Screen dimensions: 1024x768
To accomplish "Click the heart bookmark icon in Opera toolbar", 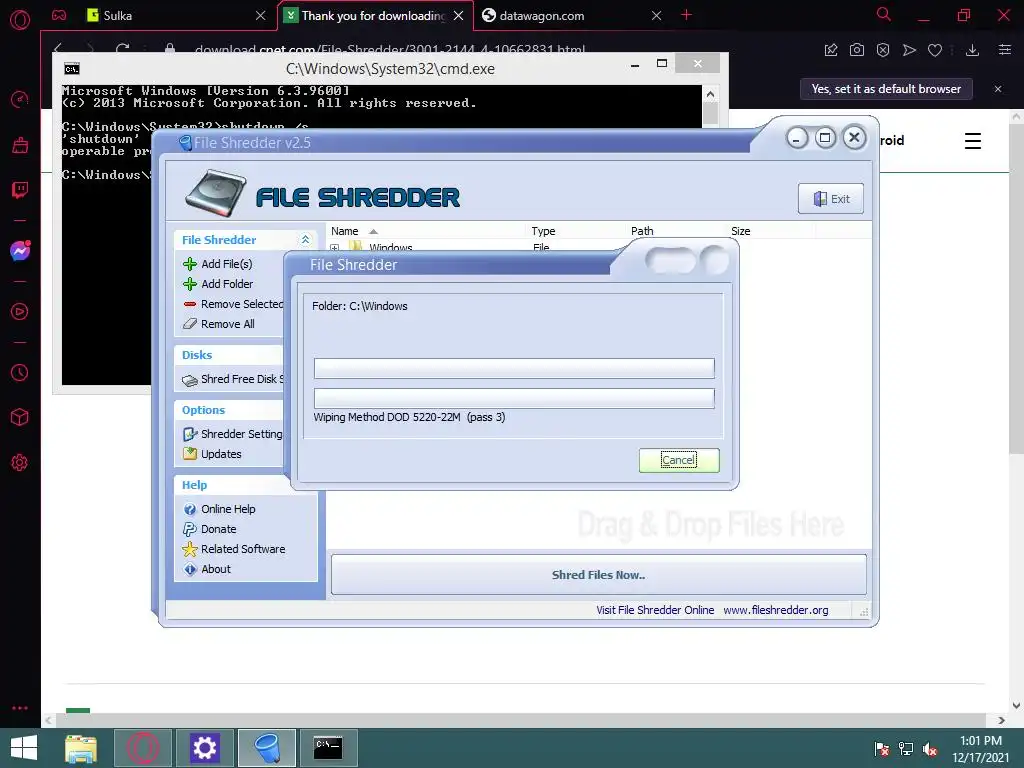I will 935,50.
